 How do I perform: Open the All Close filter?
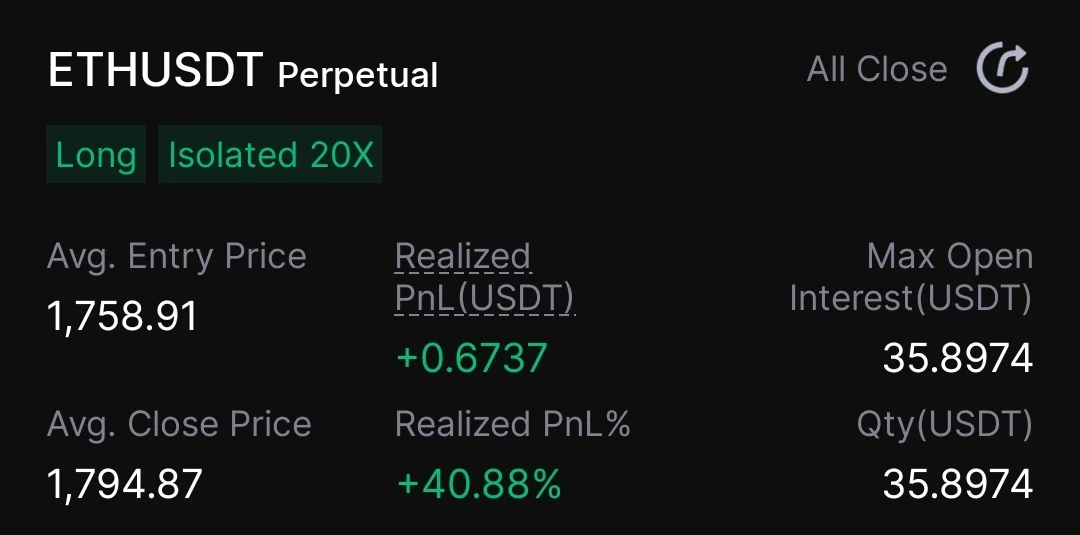(x=876, y=69)
